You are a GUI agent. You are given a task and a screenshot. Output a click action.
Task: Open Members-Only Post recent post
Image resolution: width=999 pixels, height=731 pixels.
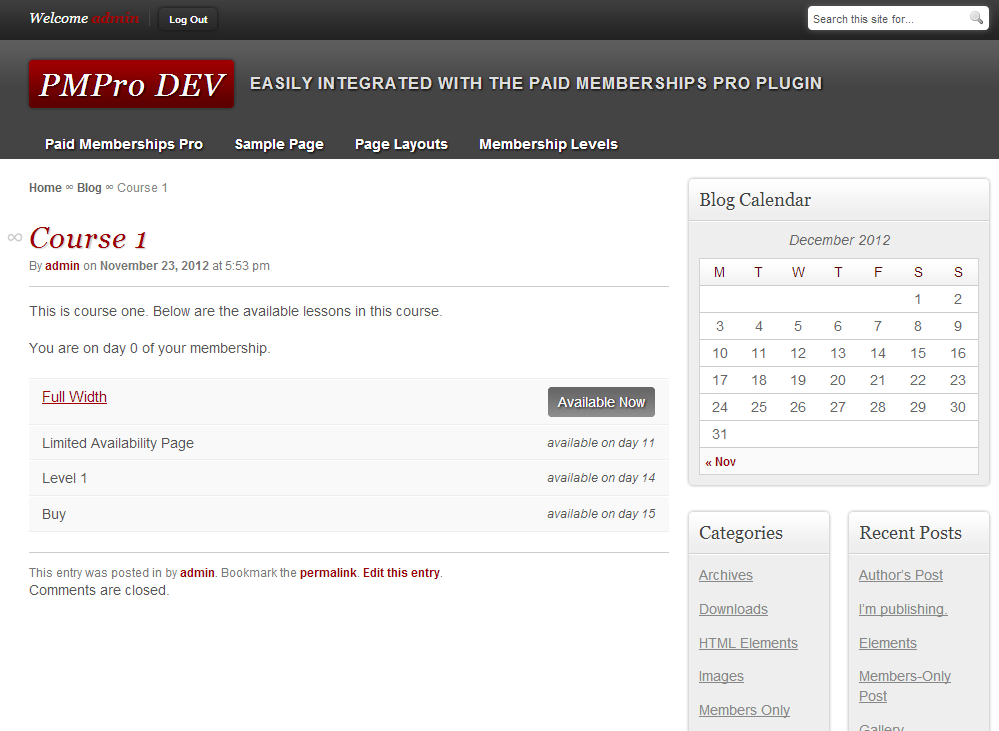click(x=905, y=686)
